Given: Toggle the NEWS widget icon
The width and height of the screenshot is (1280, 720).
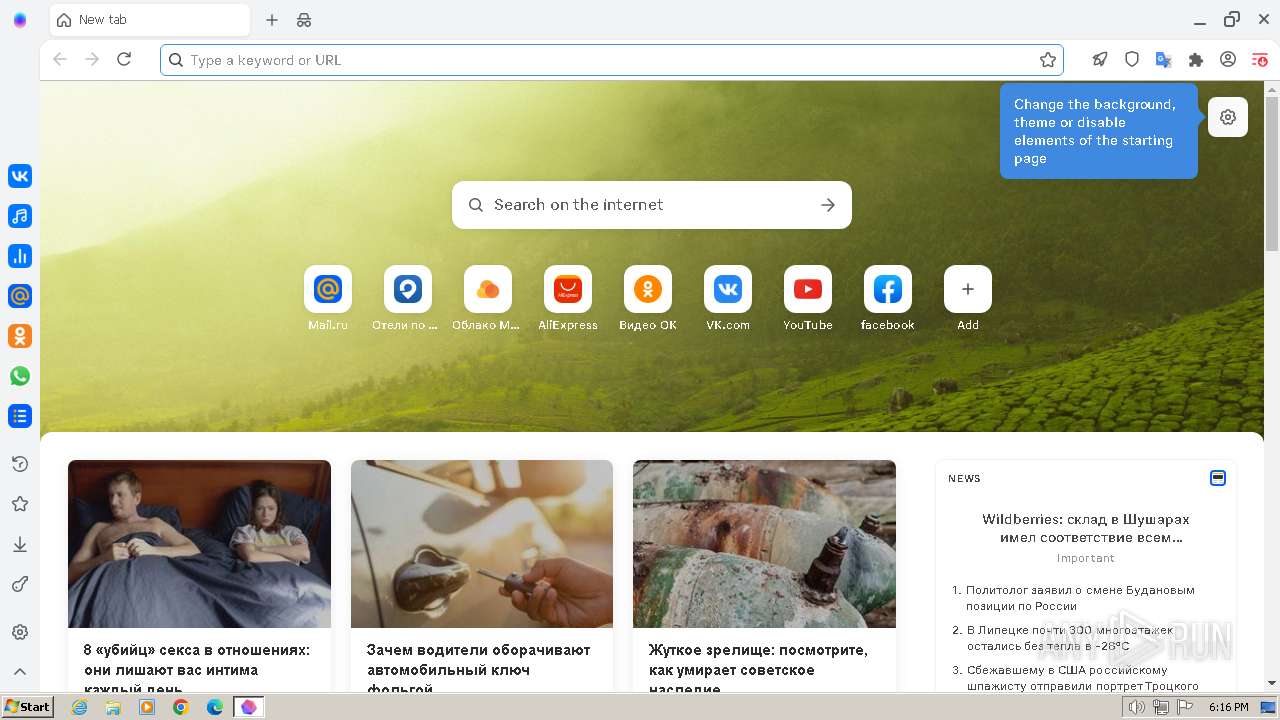Looking at the screenshot, I should coord(1218,478).
